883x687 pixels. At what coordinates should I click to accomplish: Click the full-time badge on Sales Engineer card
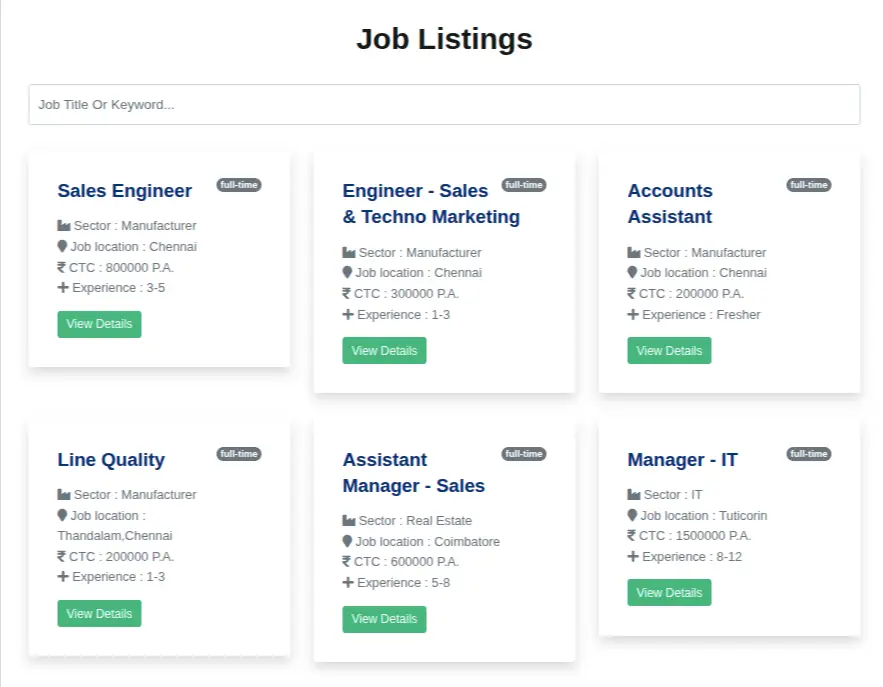pyautogui.click(x=239, y=185)
